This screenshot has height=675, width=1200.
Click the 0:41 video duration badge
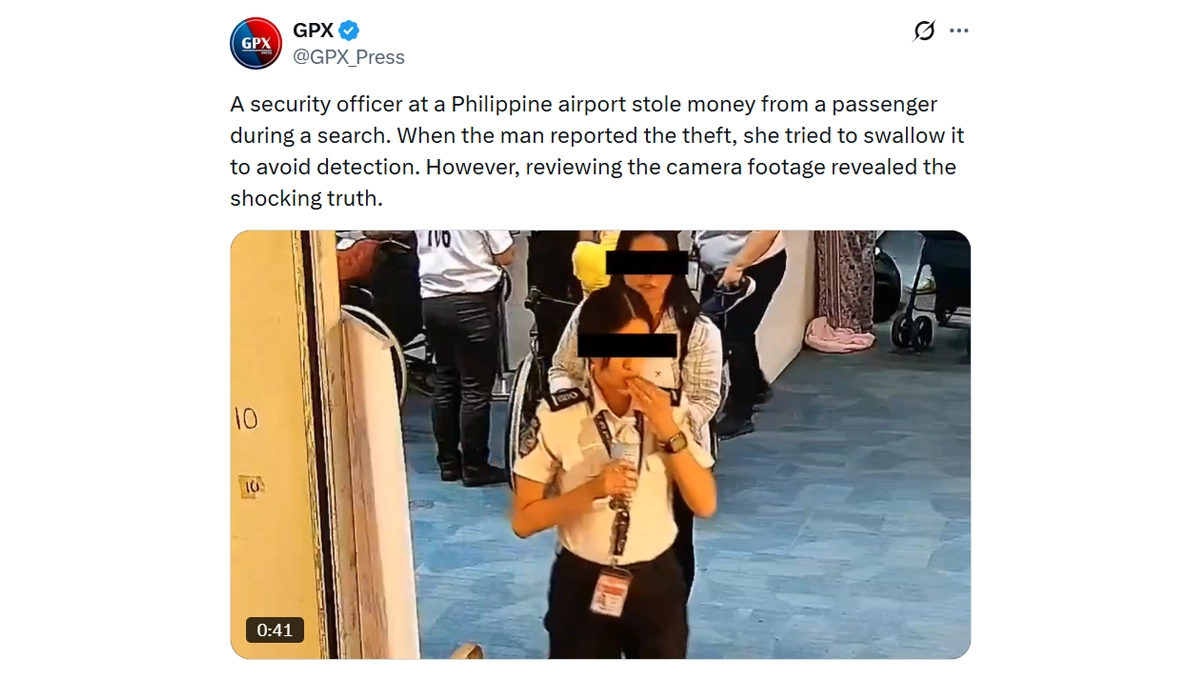pos(275,630)
